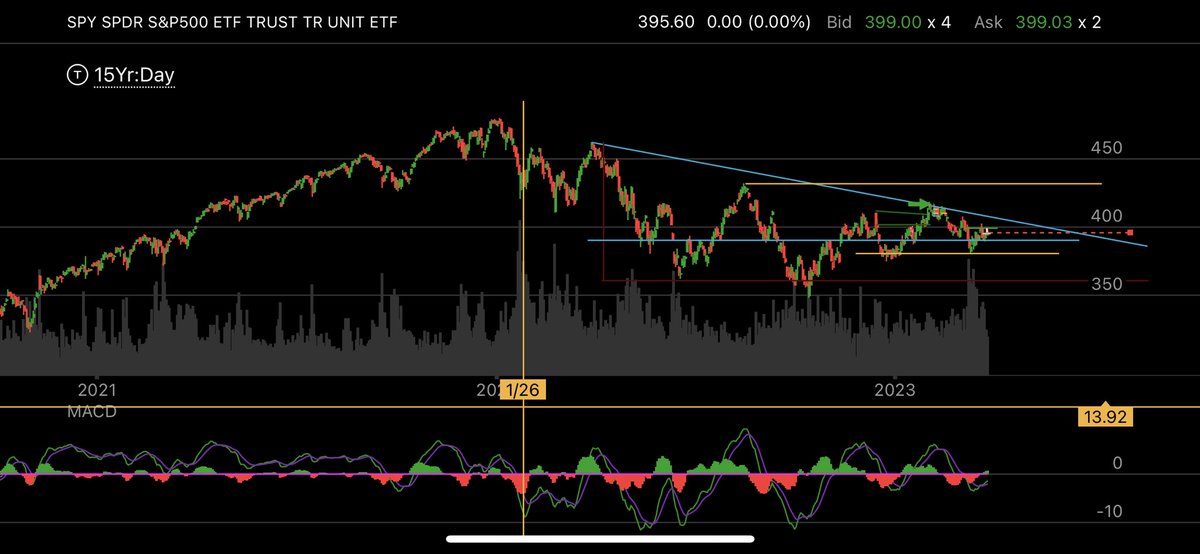Open the 15Yr:Day timeframe selector
1200x554 pixels.
[134, 75]
